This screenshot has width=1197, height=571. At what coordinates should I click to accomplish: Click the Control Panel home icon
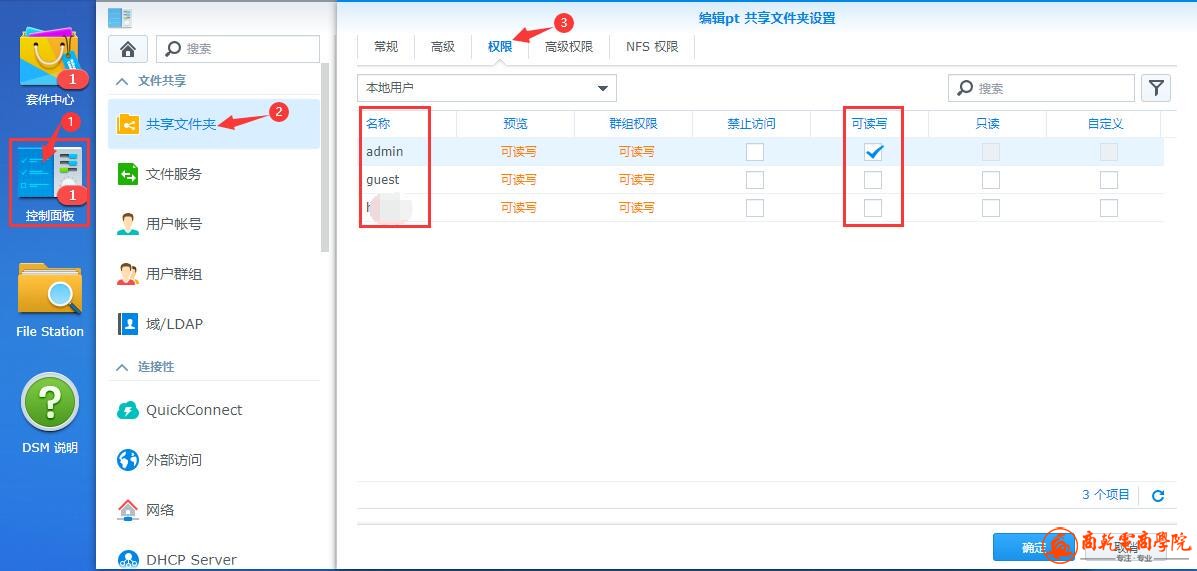[128, 49]
